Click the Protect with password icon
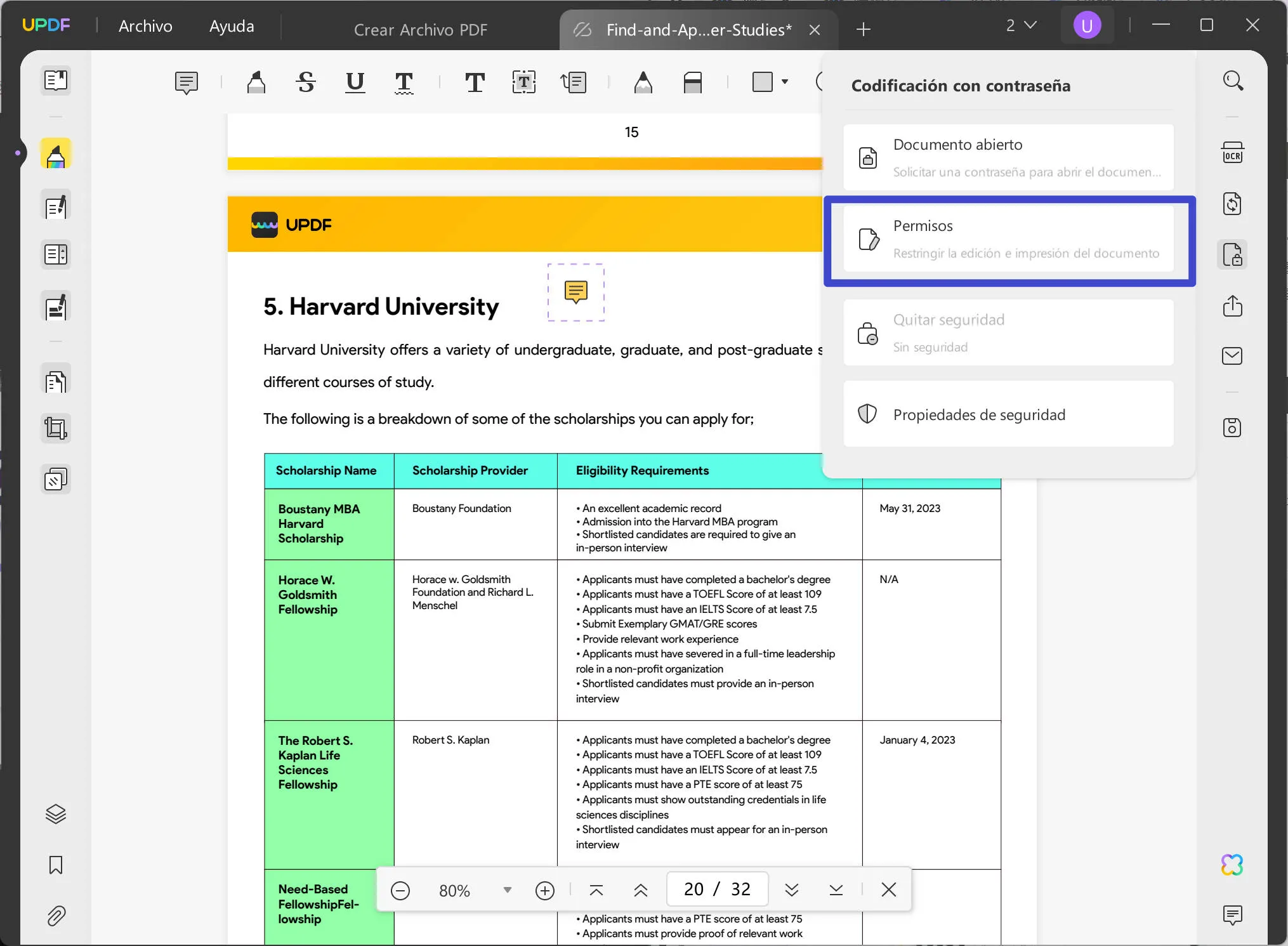Viewport: 1288px width, 946px height. coord(1233,254)
